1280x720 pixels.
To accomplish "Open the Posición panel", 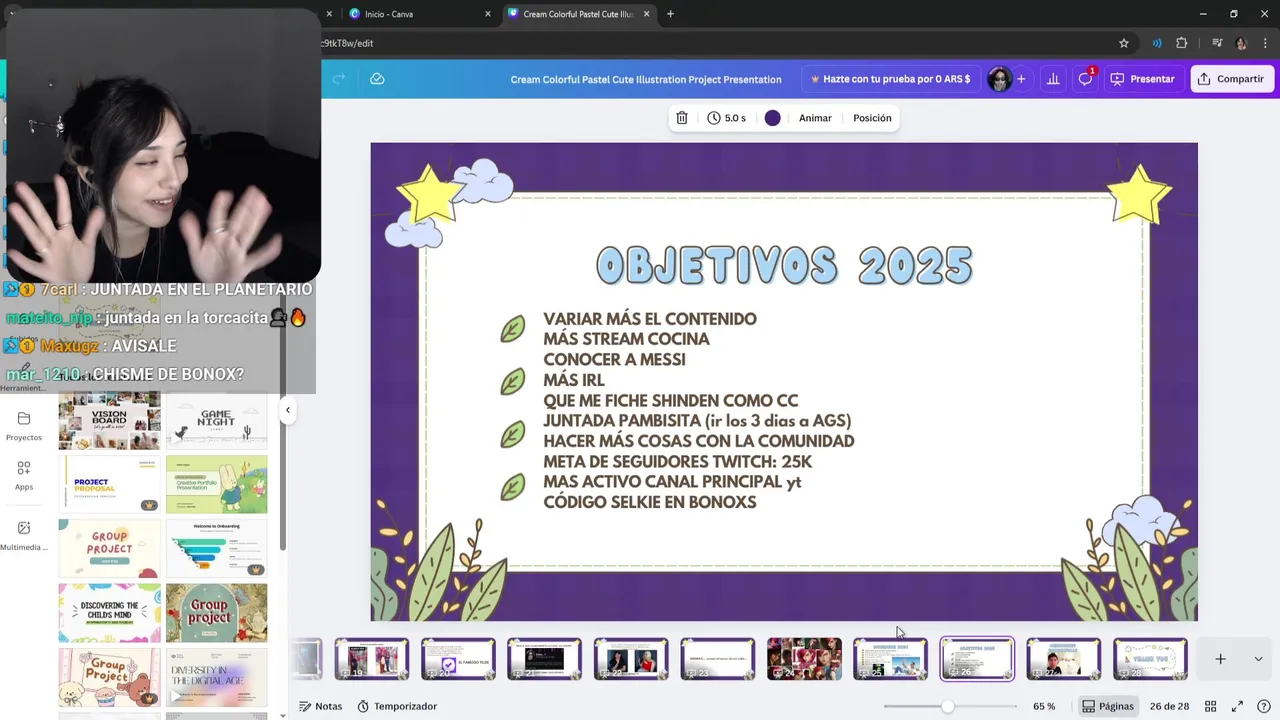I will pyautogui.click(x=872, y=118).
